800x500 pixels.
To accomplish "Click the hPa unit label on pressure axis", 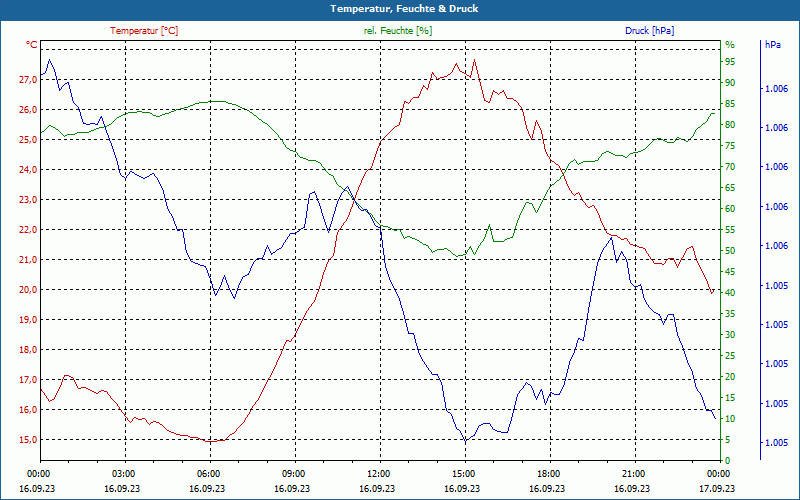I will (773, 45).
